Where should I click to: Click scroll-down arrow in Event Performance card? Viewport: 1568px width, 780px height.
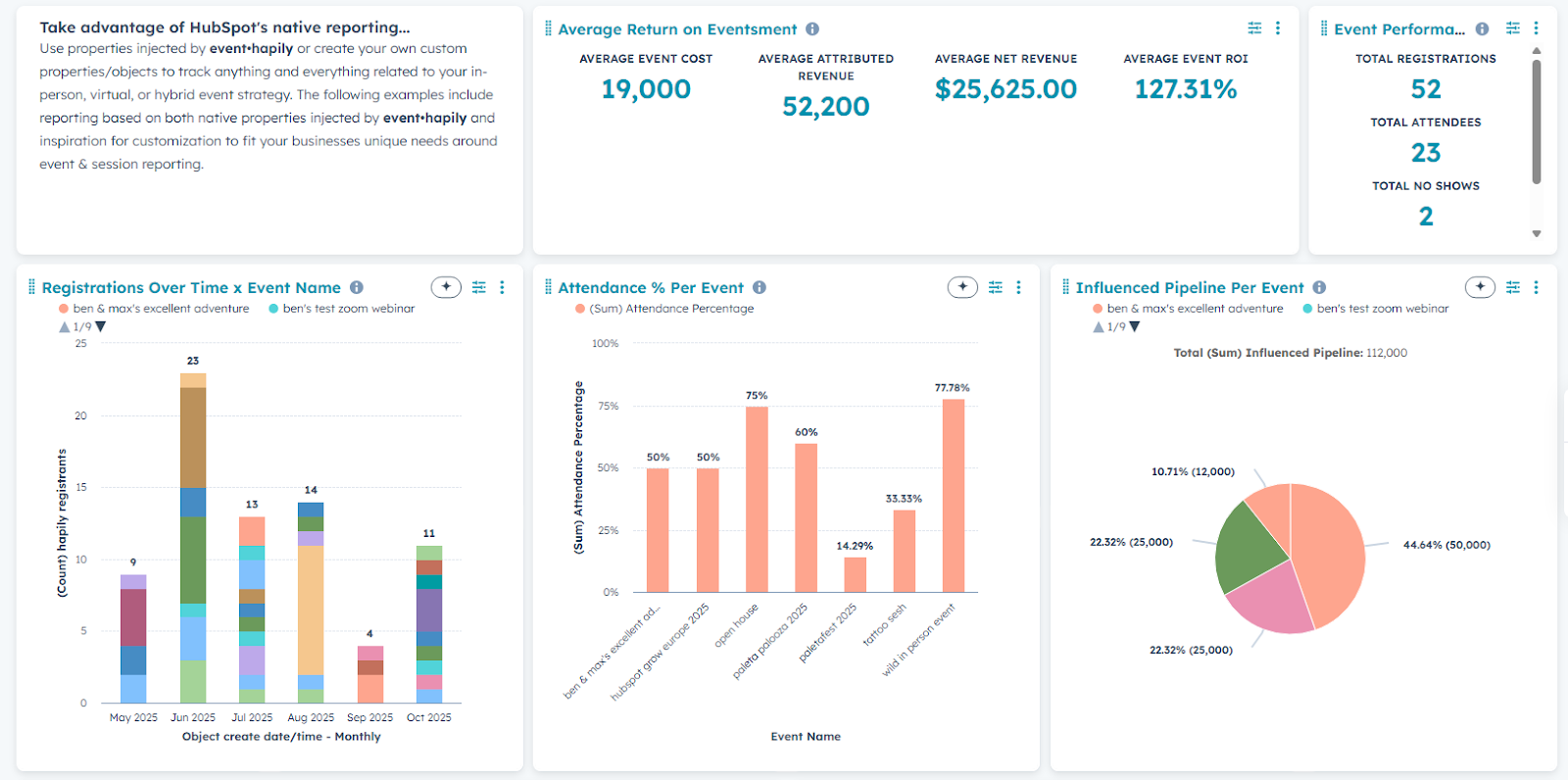[x=1537, y=234]
